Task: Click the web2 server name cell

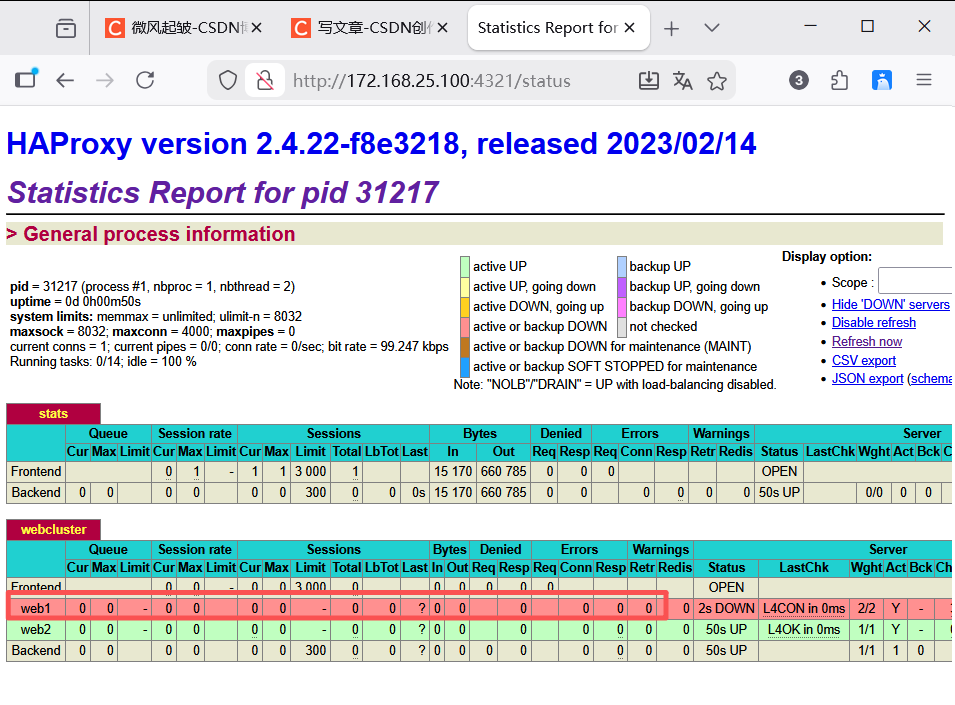Action: [x=35, y=629]
